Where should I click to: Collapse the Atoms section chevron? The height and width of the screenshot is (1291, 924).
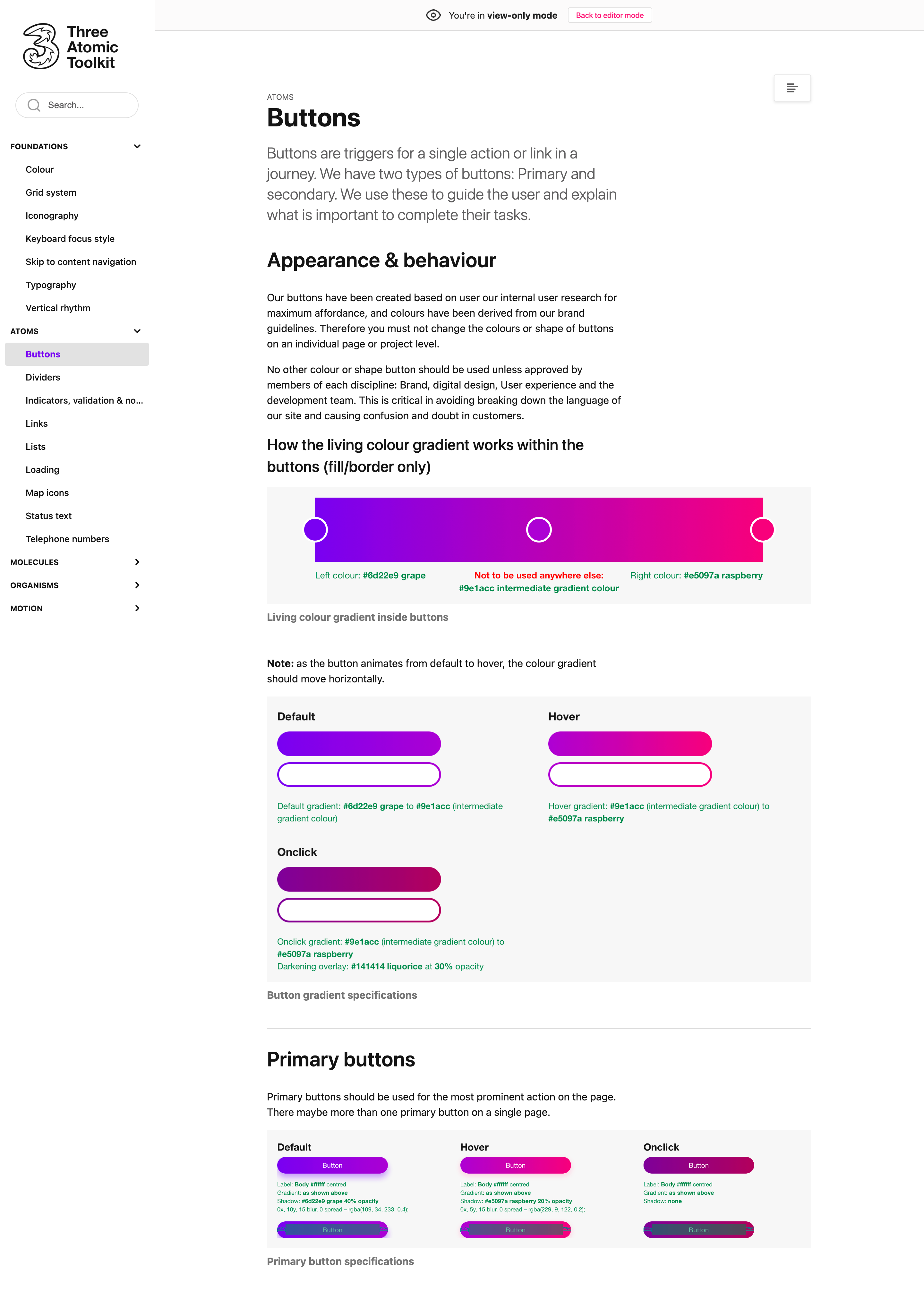[137, 331]
